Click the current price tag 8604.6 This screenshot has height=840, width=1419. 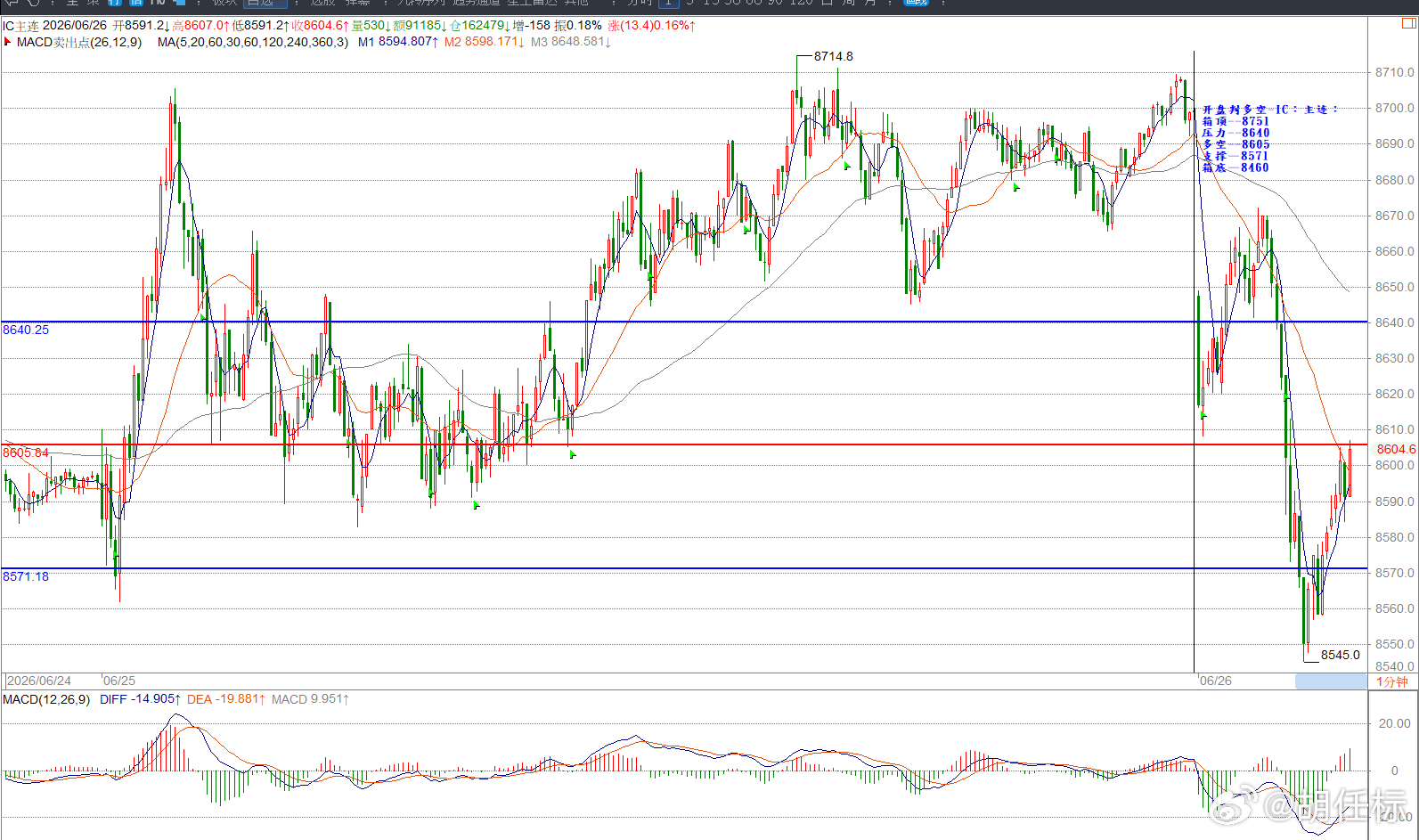point(1395,449)
